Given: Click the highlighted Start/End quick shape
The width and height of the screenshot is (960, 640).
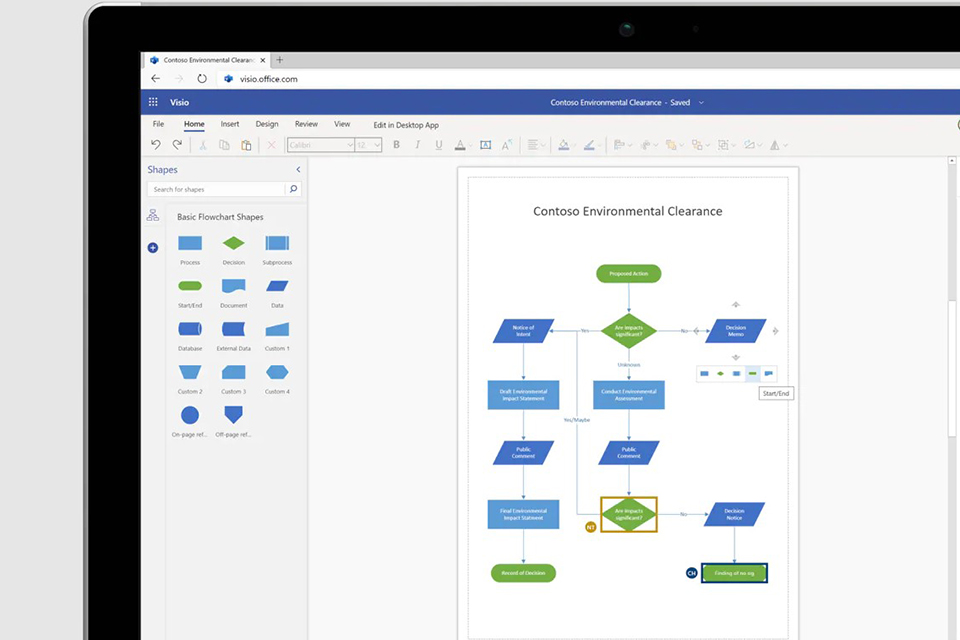Looking at the screenshot, I should click(752, 373).
